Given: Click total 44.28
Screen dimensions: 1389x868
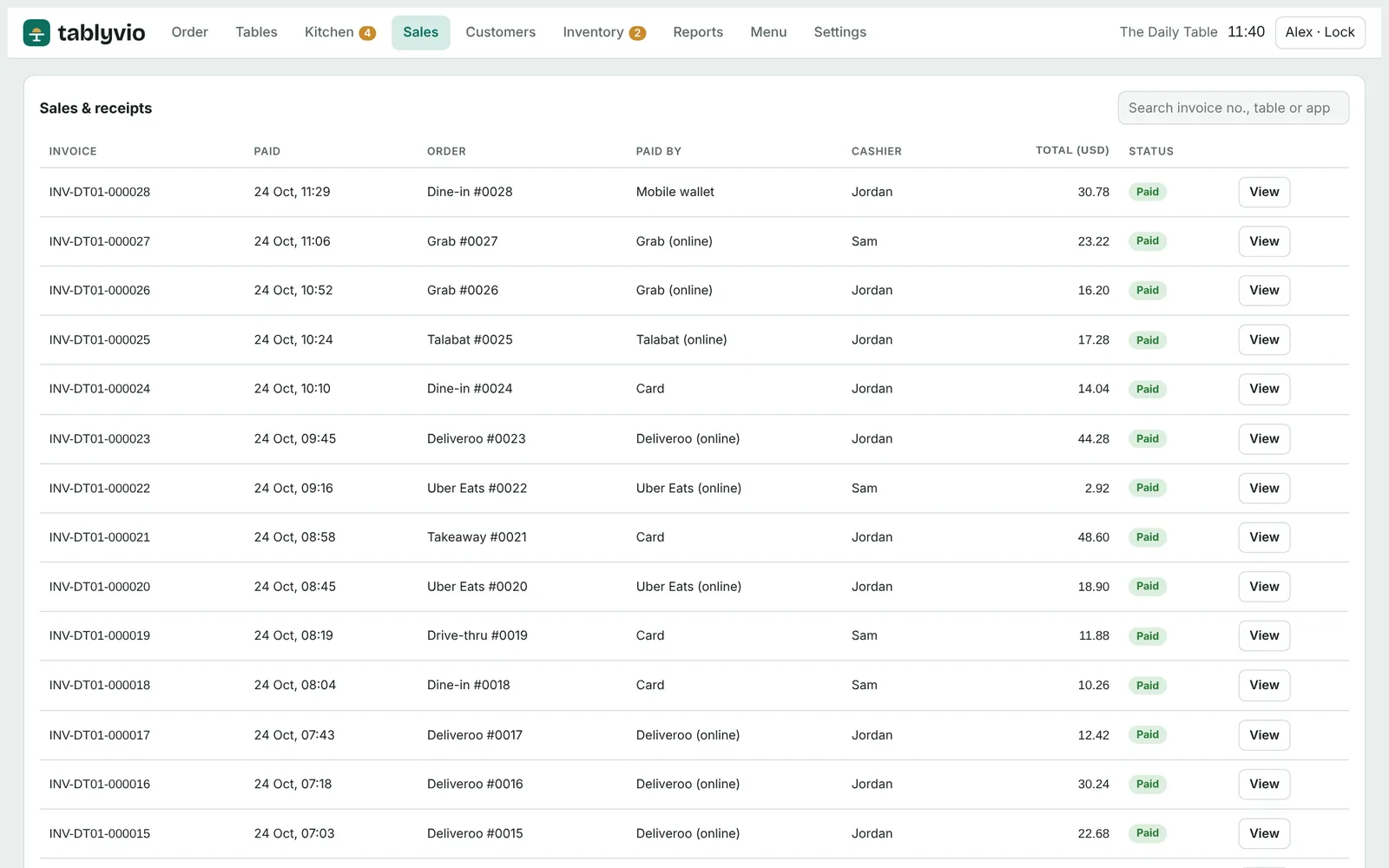Looking at the screenshot, I should point(1094,438).
